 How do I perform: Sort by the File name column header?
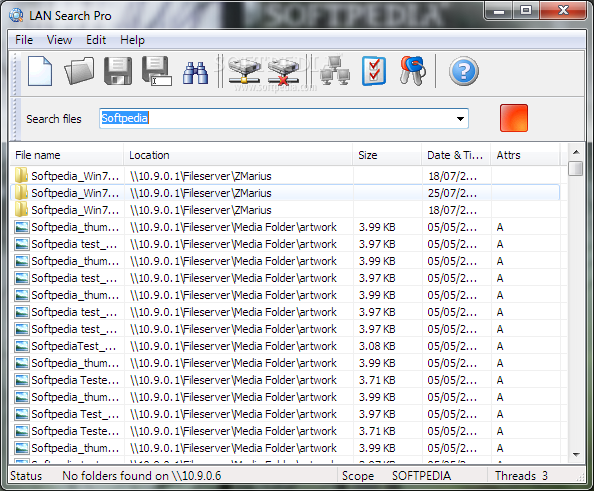pos(67,155)
